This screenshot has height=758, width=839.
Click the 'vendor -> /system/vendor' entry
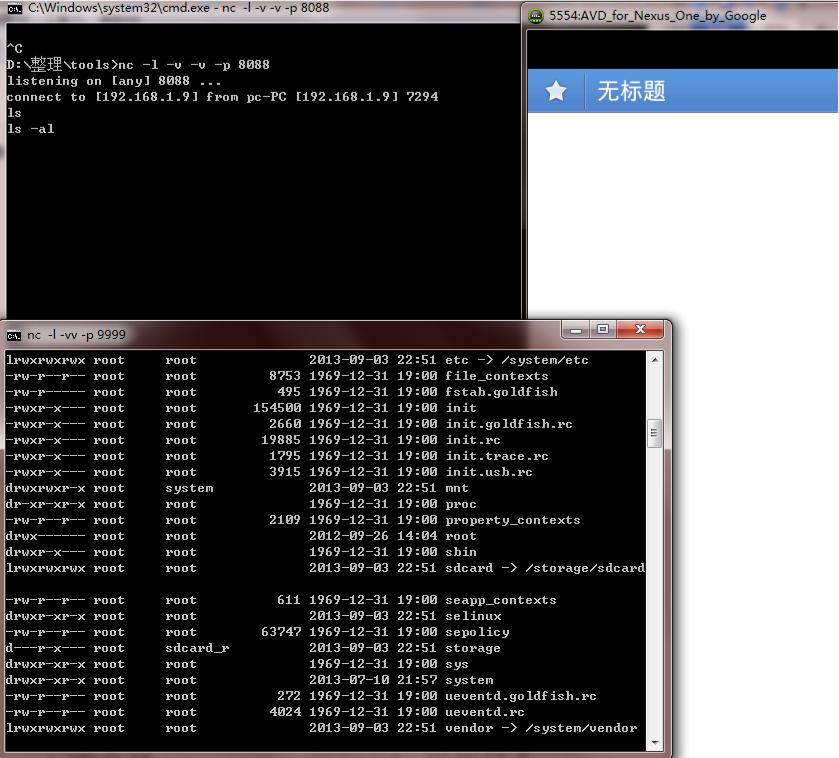(541, 729)
